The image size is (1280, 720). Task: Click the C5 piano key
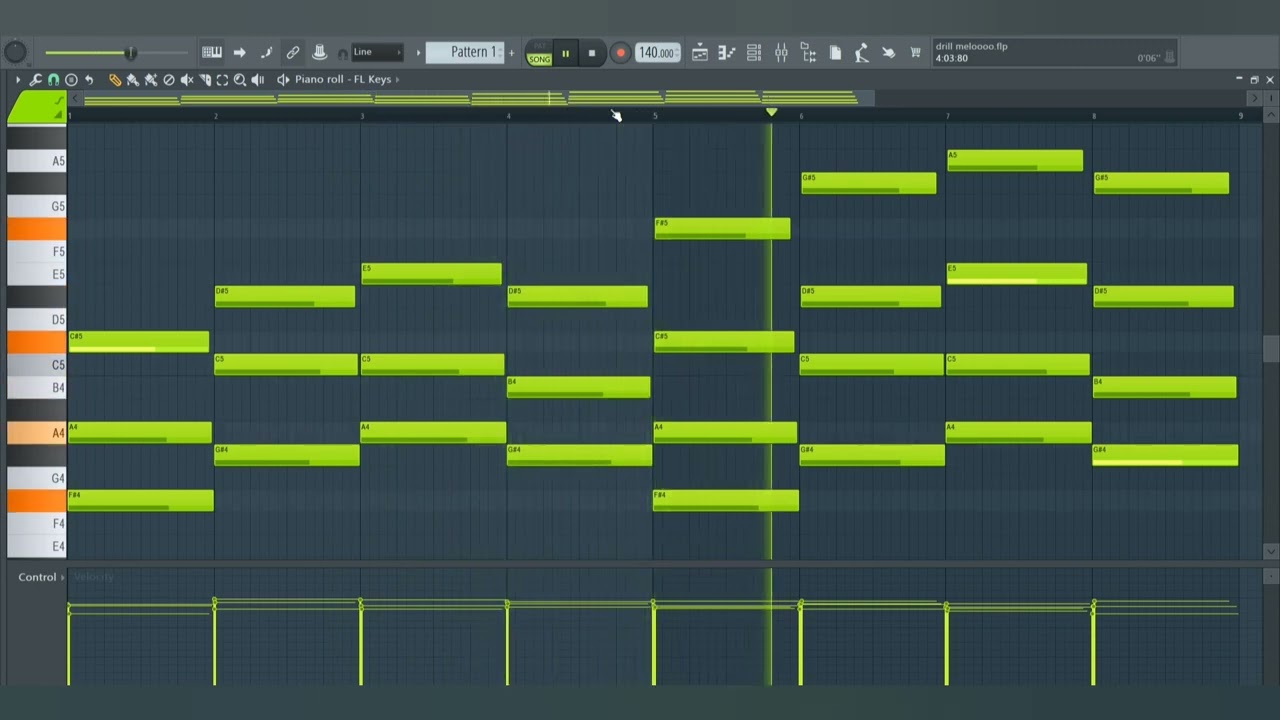coord(37,365)
